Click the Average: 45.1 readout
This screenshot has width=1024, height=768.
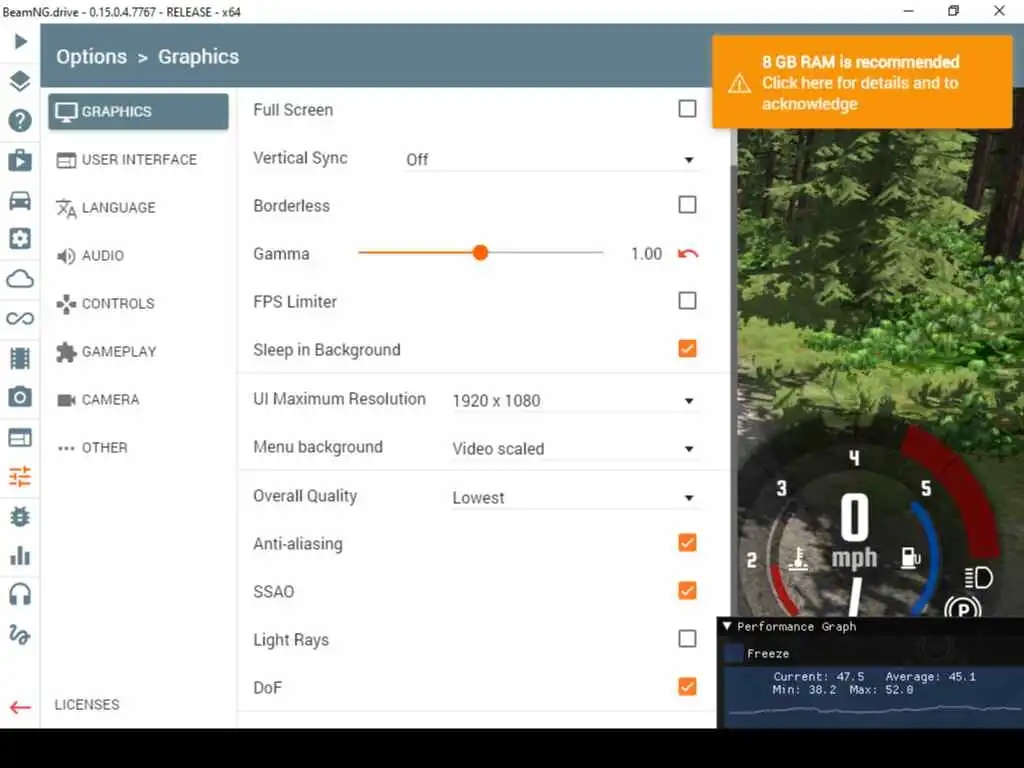(931, 677)
